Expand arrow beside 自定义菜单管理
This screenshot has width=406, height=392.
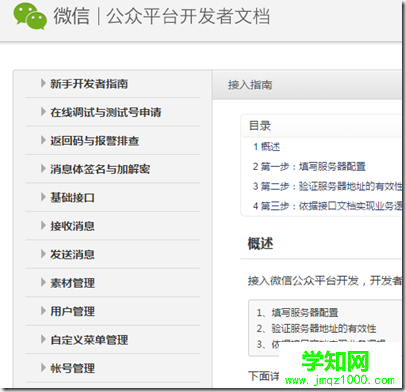[43, 339]
